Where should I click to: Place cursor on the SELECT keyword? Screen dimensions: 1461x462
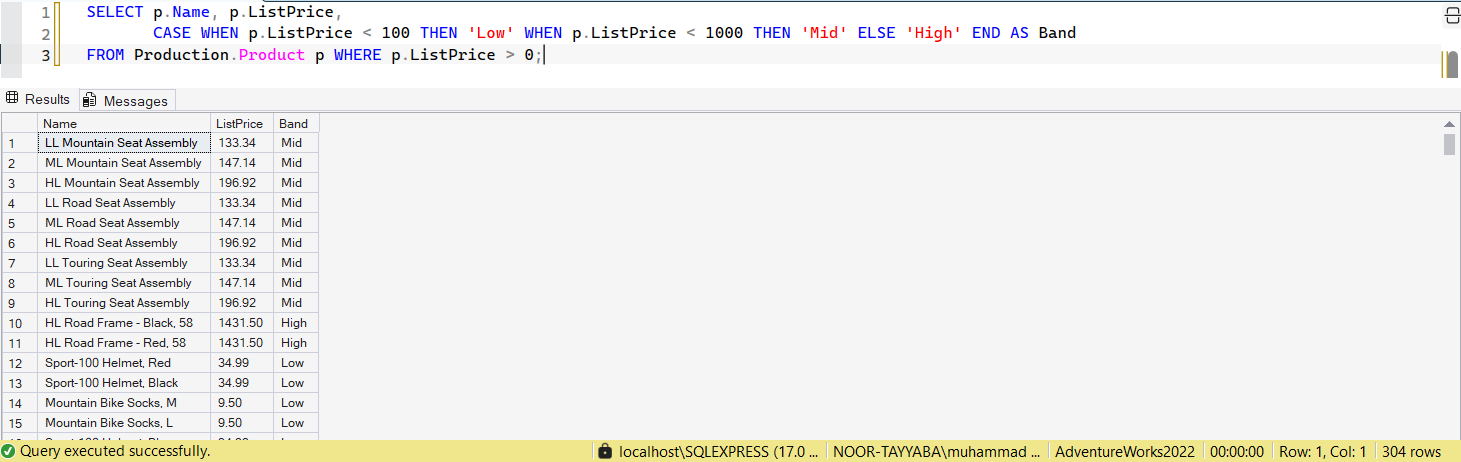(115, 13)
